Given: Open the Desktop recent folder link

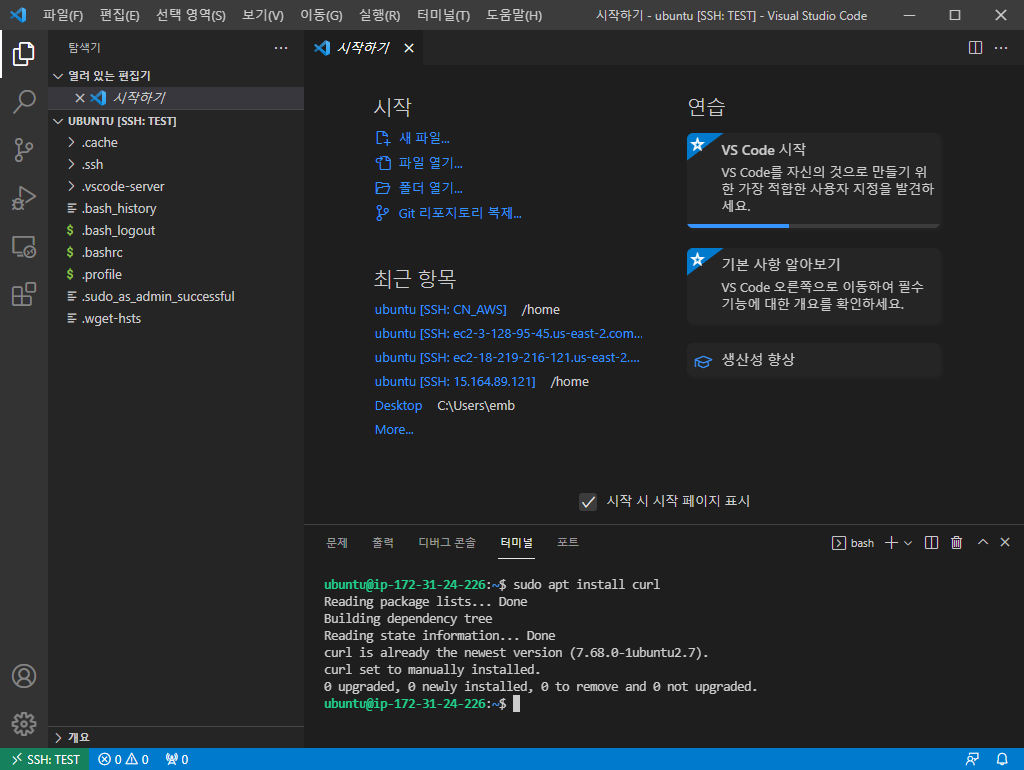Looking at the screenshot, I should click(398, 406).
